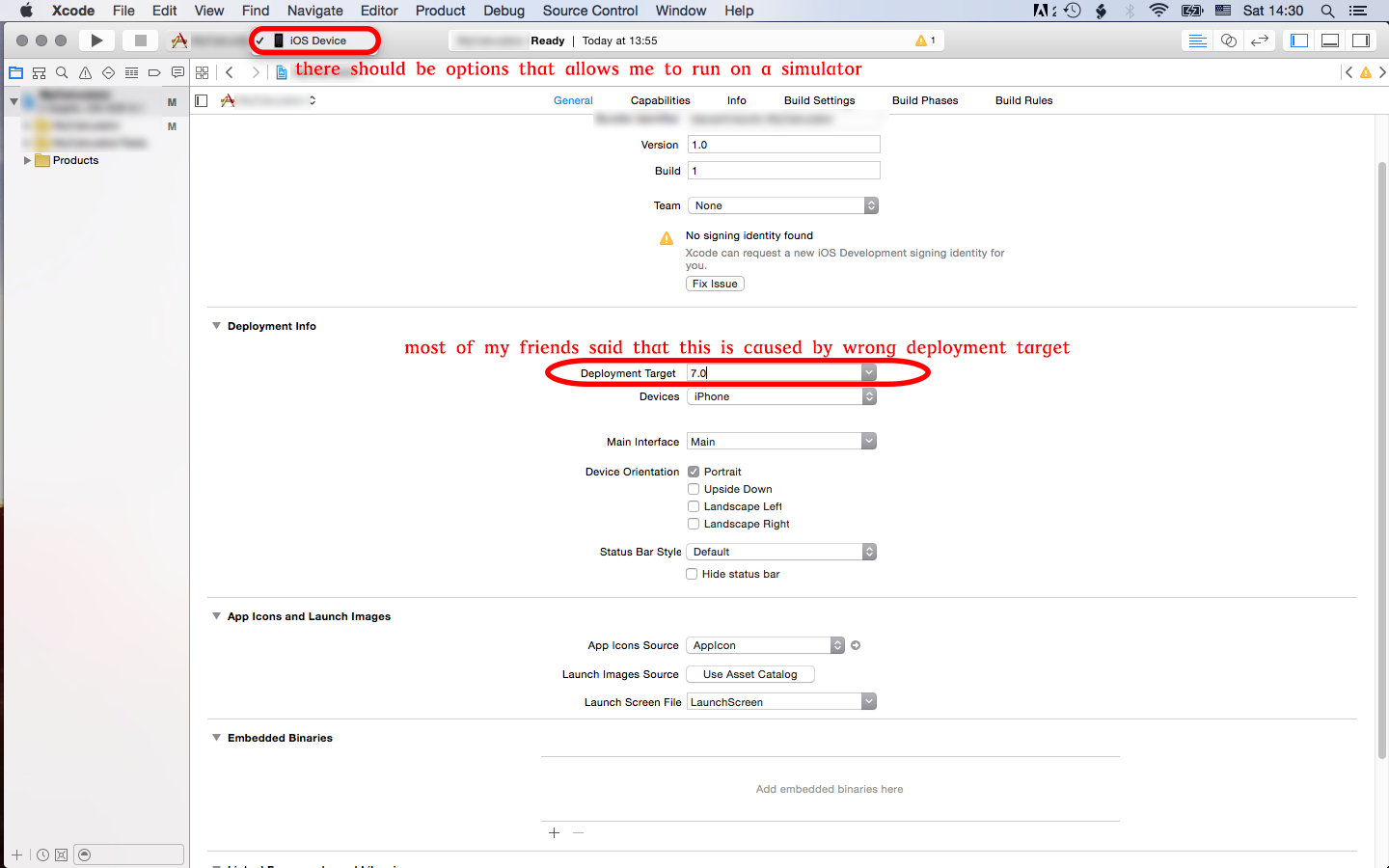Open Wi-Fi status menu

click(x=1158, y=11)
